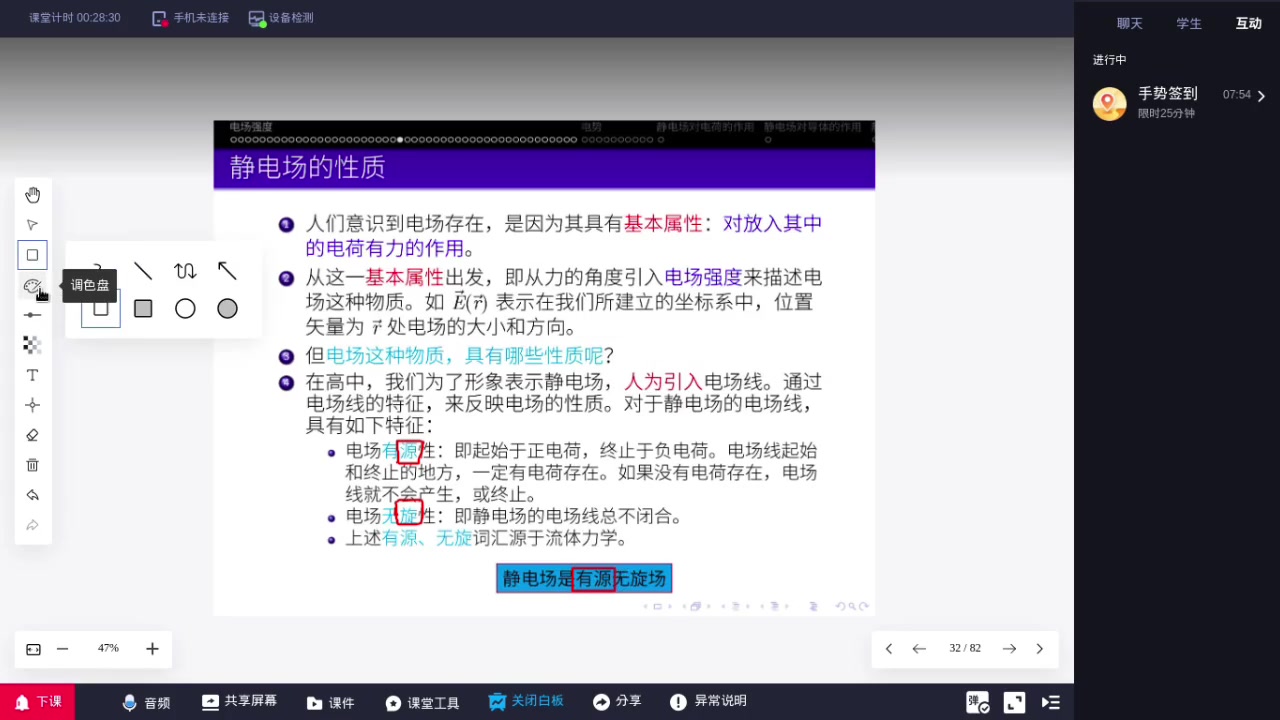
Task: Open 设备检测 device check
Action: click(x=280, y=18)
